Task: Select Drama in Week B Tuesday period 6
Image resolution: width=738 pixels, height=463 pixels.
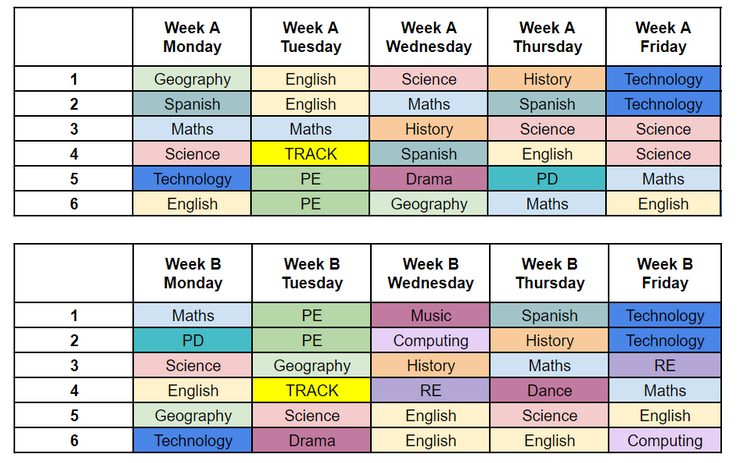Action: [311, 440]
